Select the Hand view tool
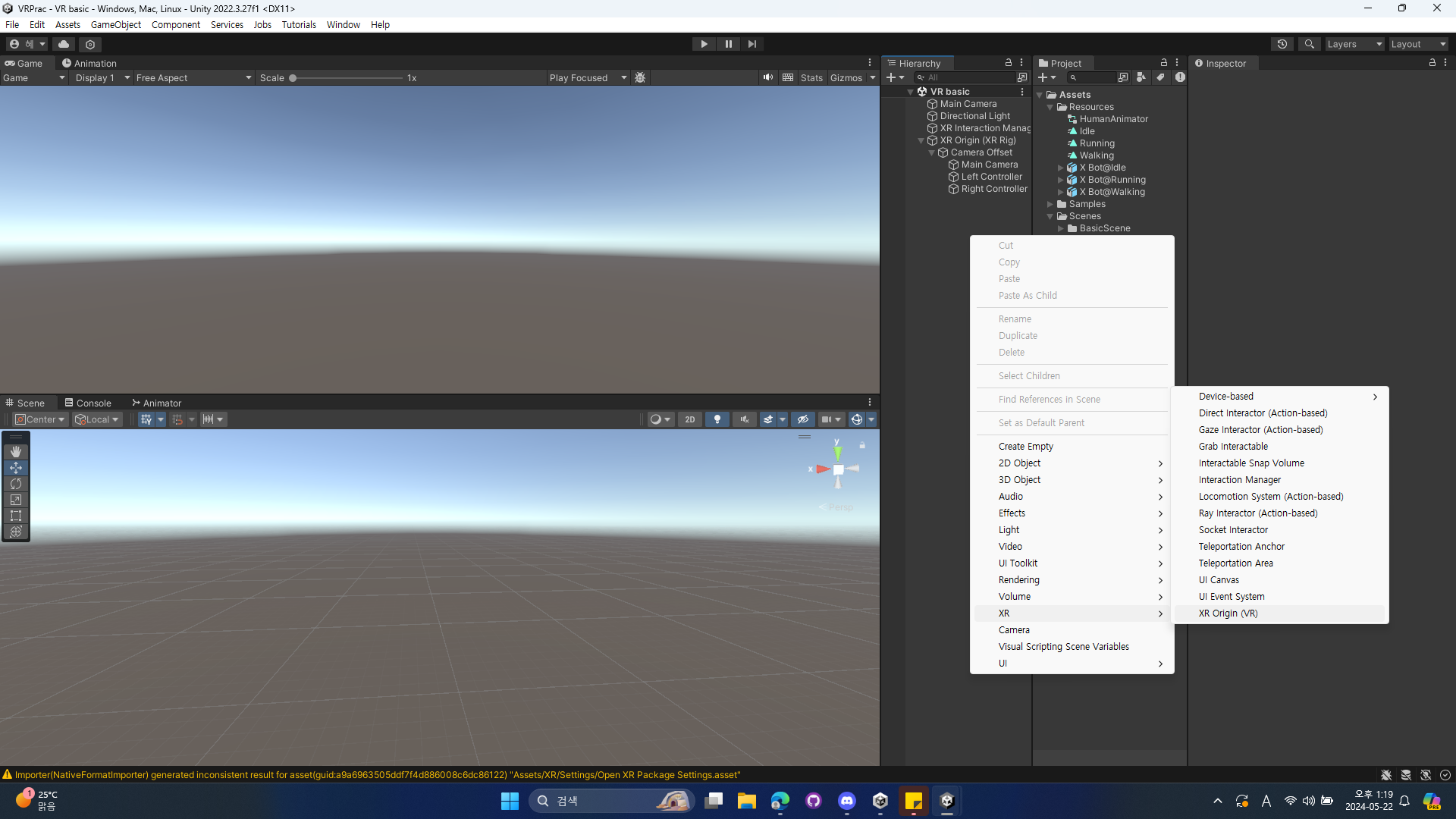 click(16, 452)
